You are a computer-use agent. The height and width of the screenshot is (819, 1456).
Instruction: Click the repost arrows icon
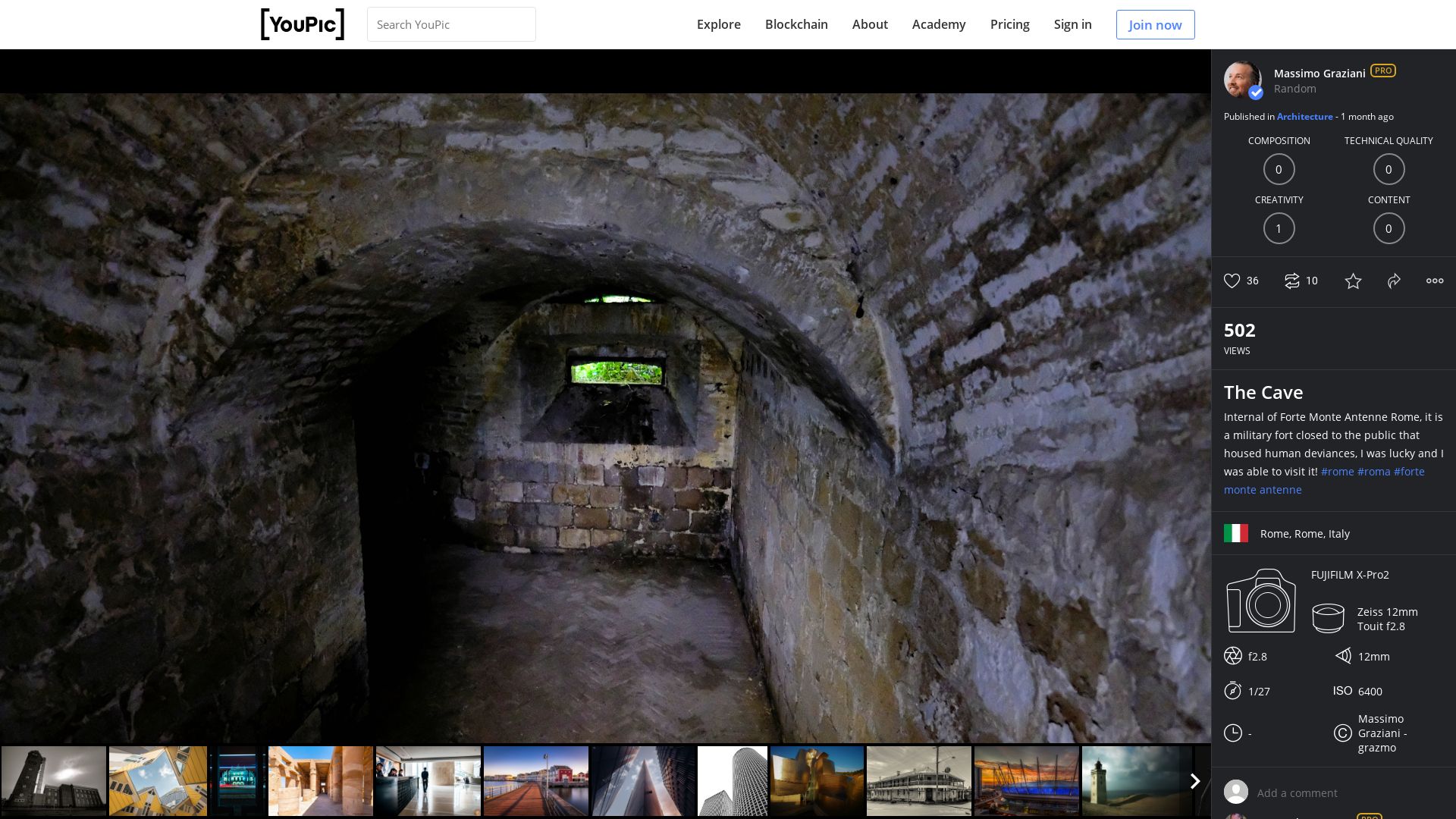(x=1291, y=281)
